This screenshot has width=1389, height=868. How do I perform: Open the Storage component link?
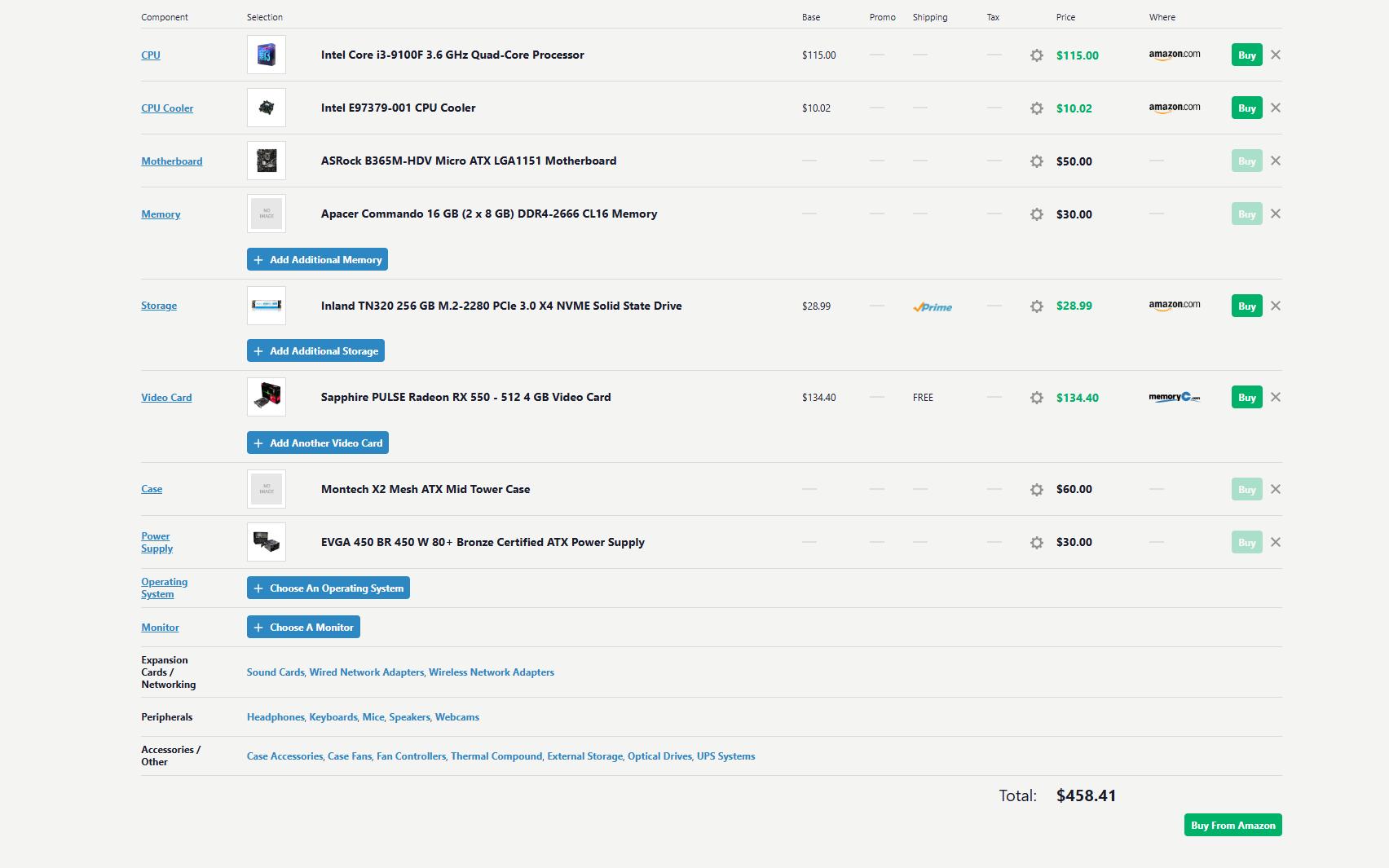(159, 306)
